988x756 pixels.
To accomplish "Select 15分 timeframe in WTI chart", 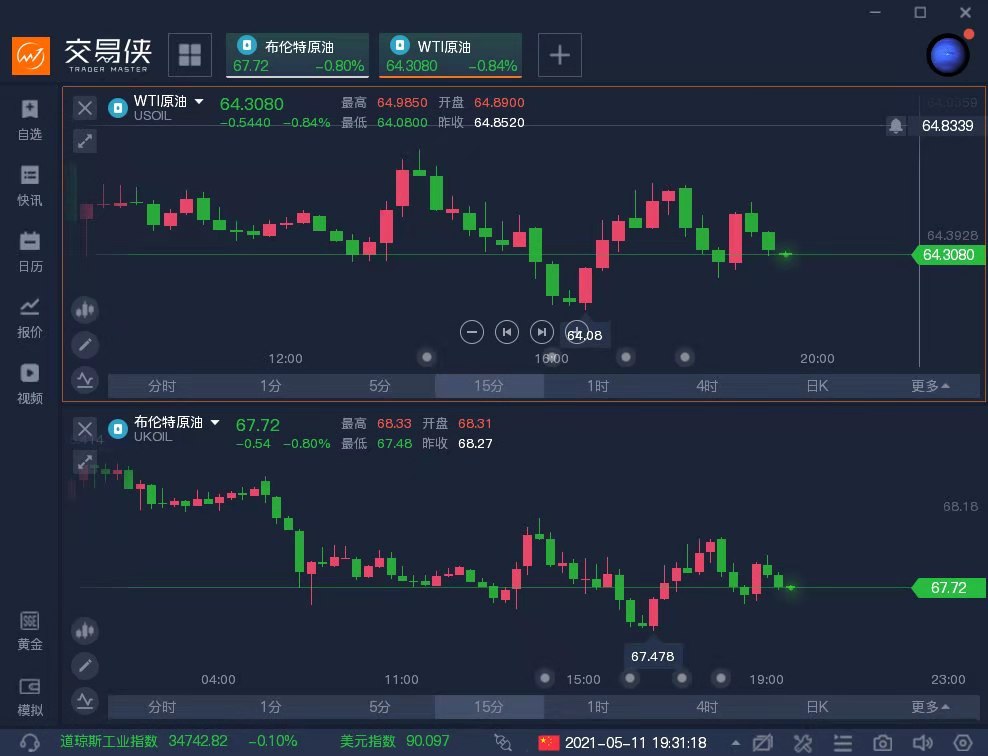I will click(489, 386).
